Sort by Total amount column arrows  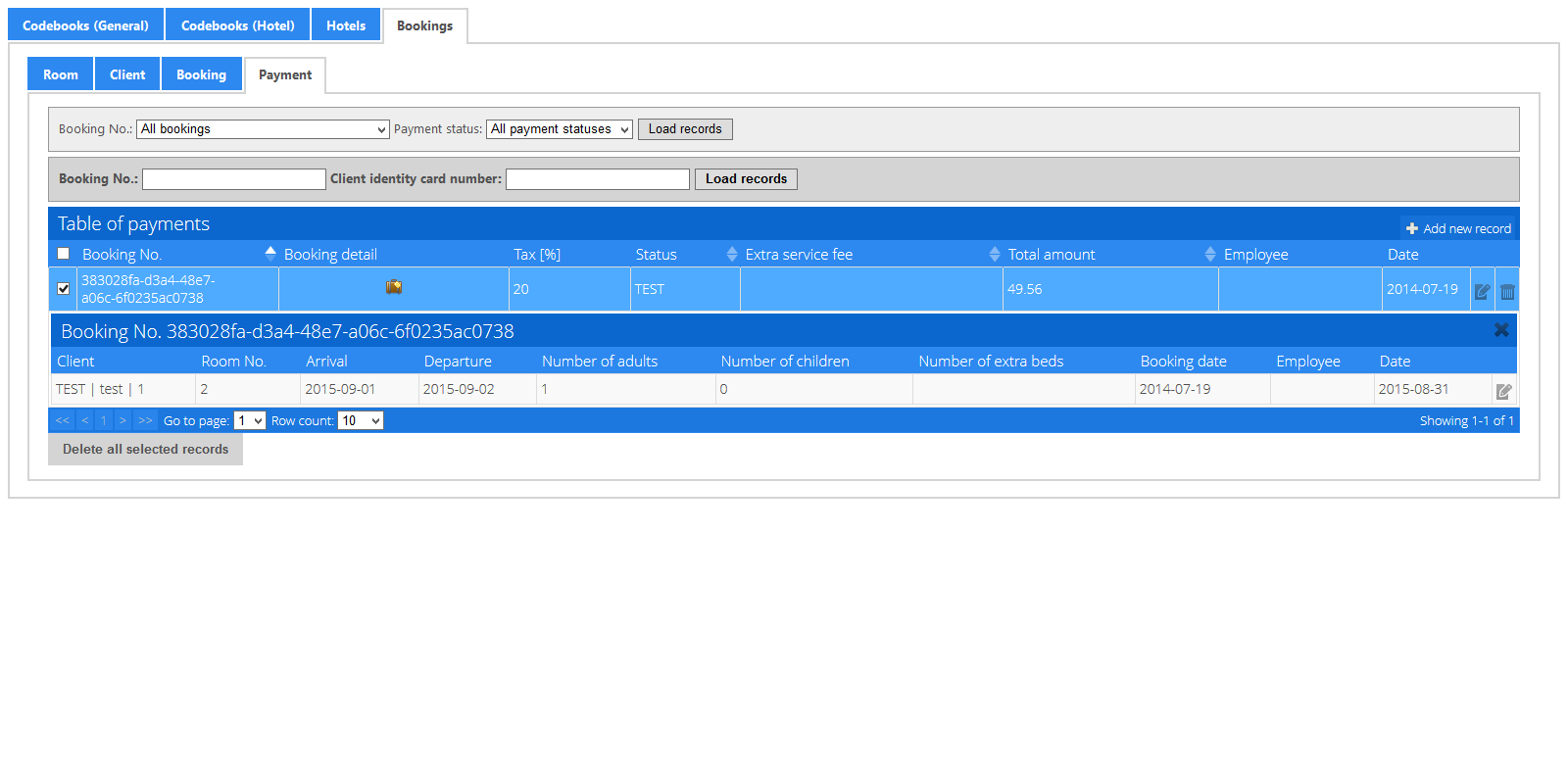click(x=1210, y=254)
